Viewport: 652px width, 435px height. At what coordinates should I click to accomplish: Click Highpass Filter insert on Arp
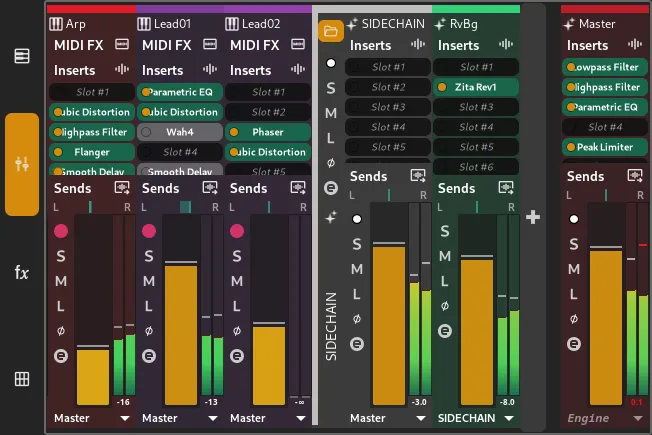tap(92, 132)
